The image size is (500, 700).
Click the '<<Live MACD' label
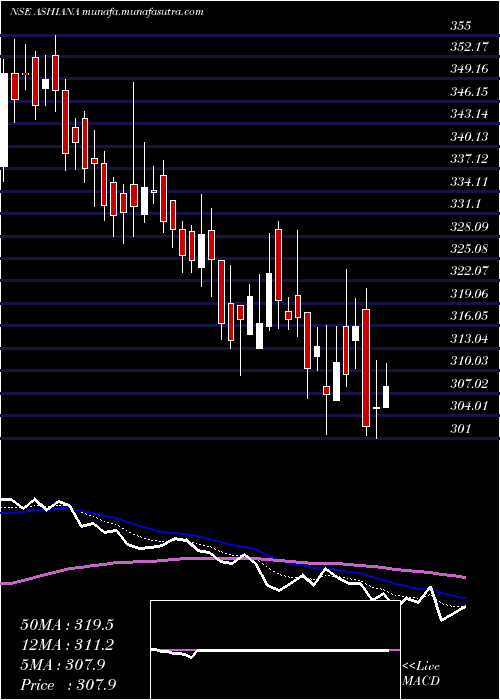(x=421, y=674)
